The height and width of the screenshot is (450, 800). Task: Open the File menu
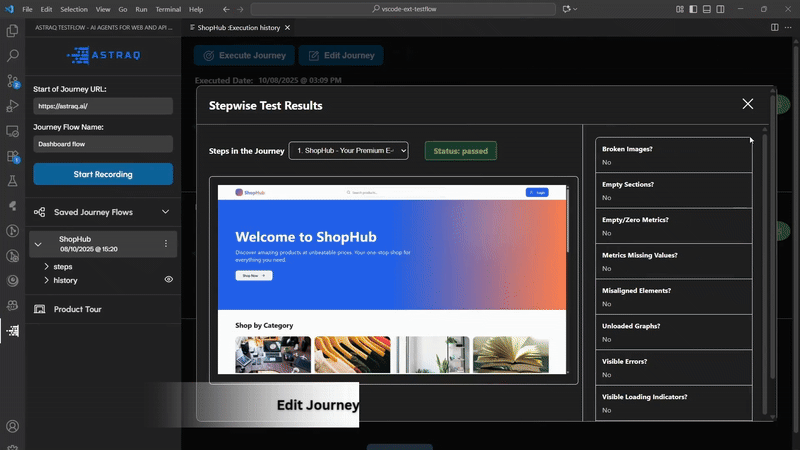(x=28, y=9)
